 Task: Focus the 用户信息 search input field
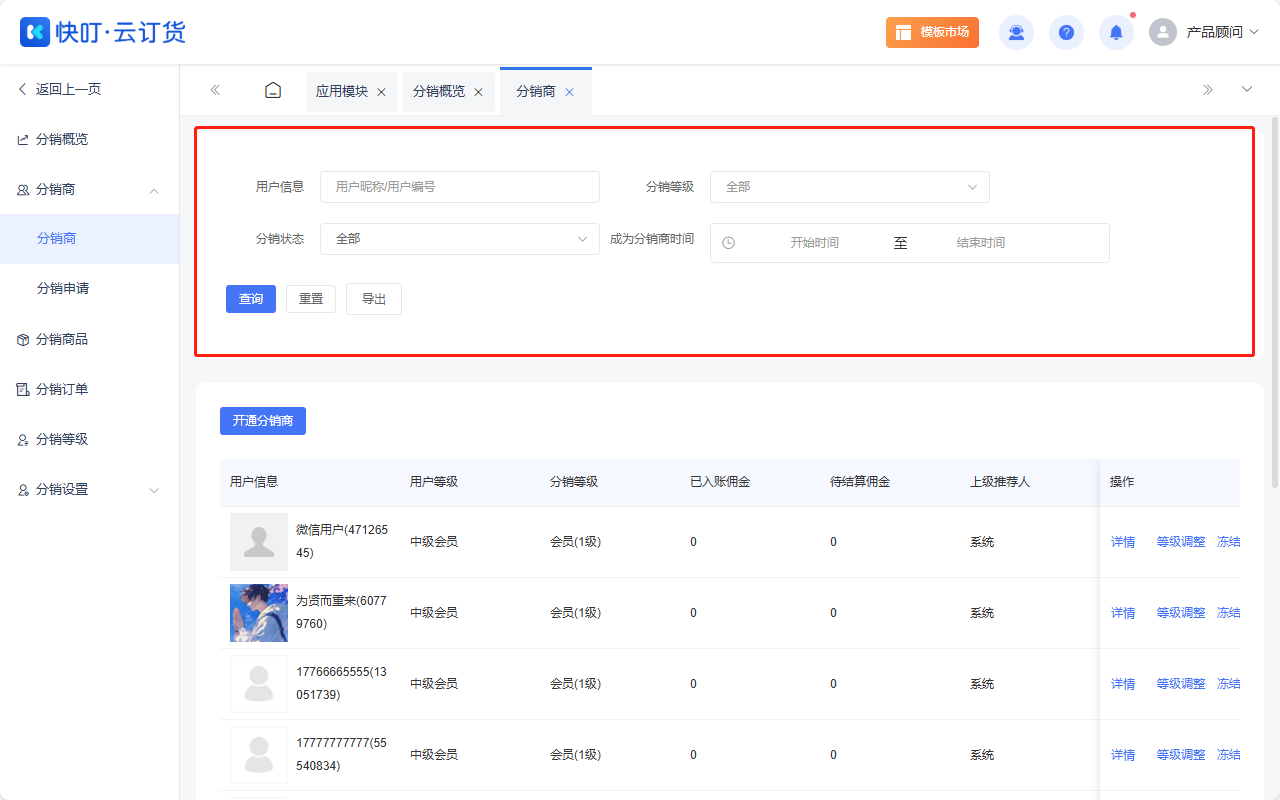(460, 187)
